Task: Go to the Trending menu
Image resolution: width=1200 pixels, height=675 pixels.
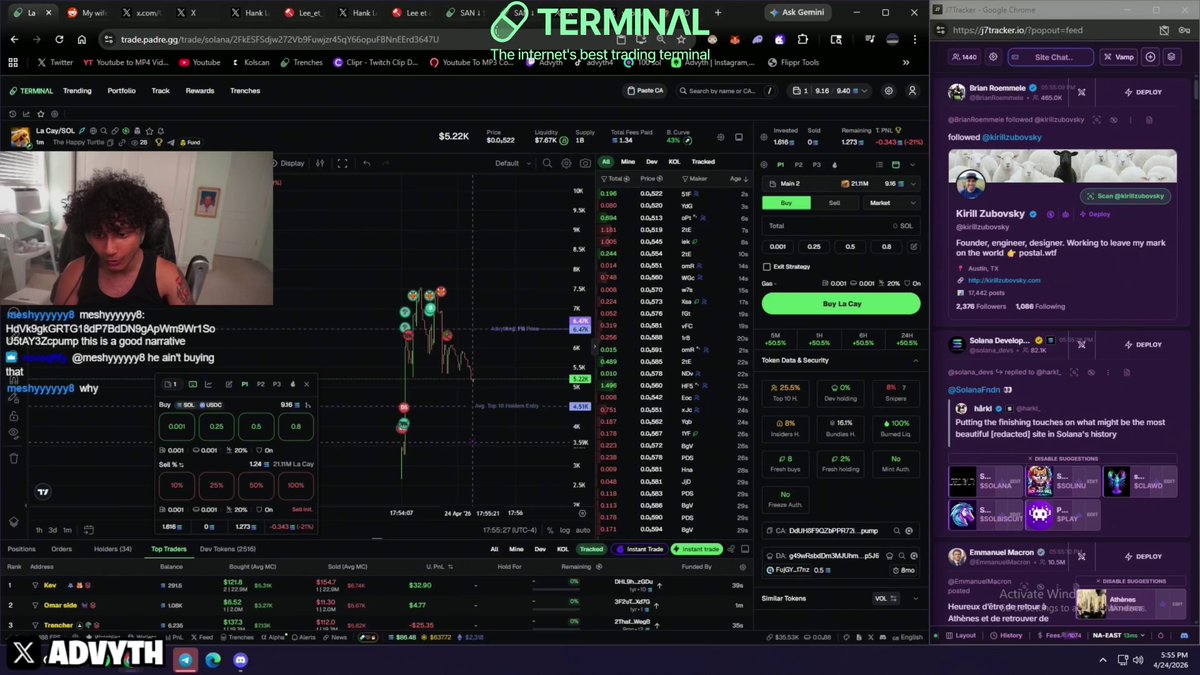Action: (77, 91)
